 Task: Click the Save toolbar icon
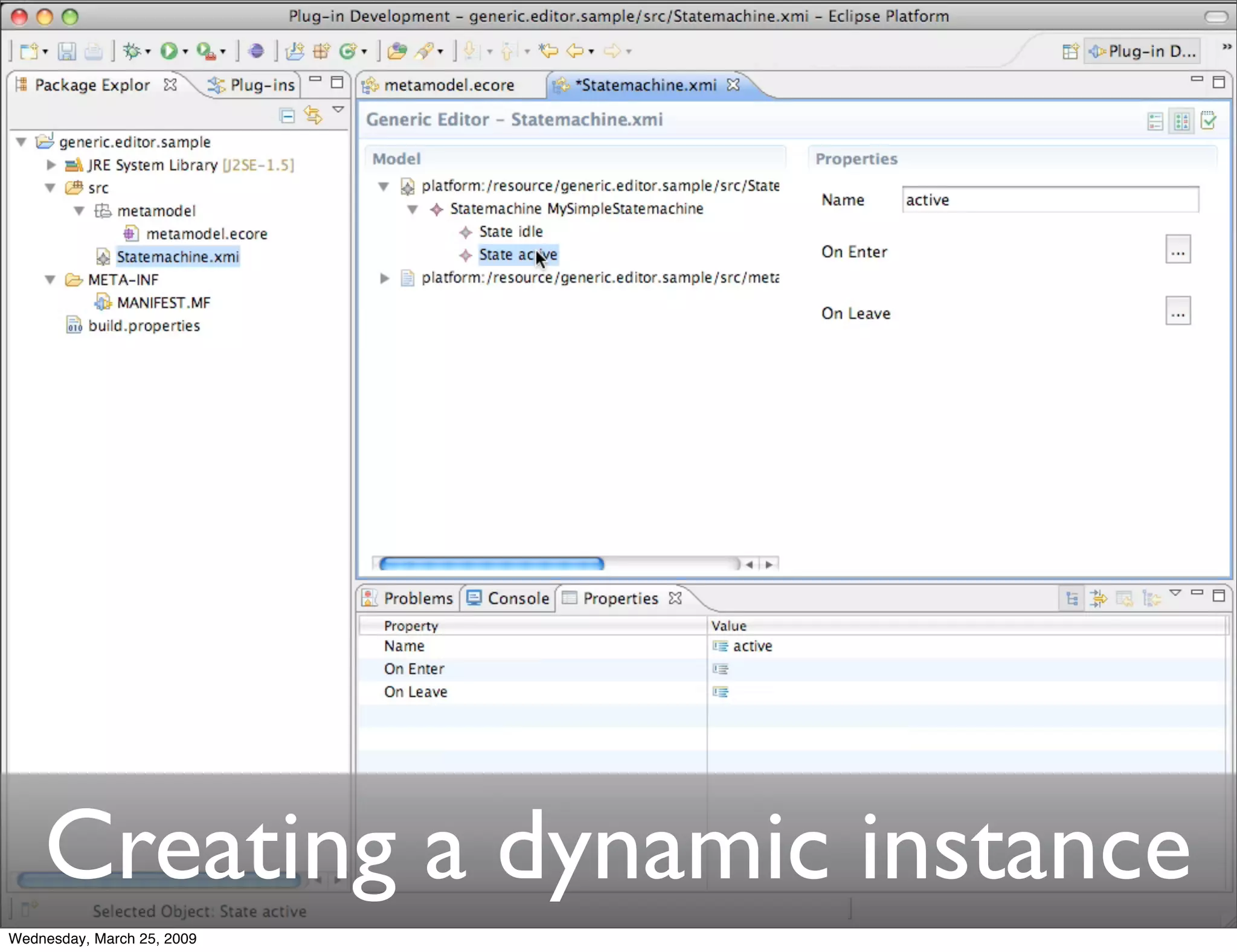(x=66, y=52)
